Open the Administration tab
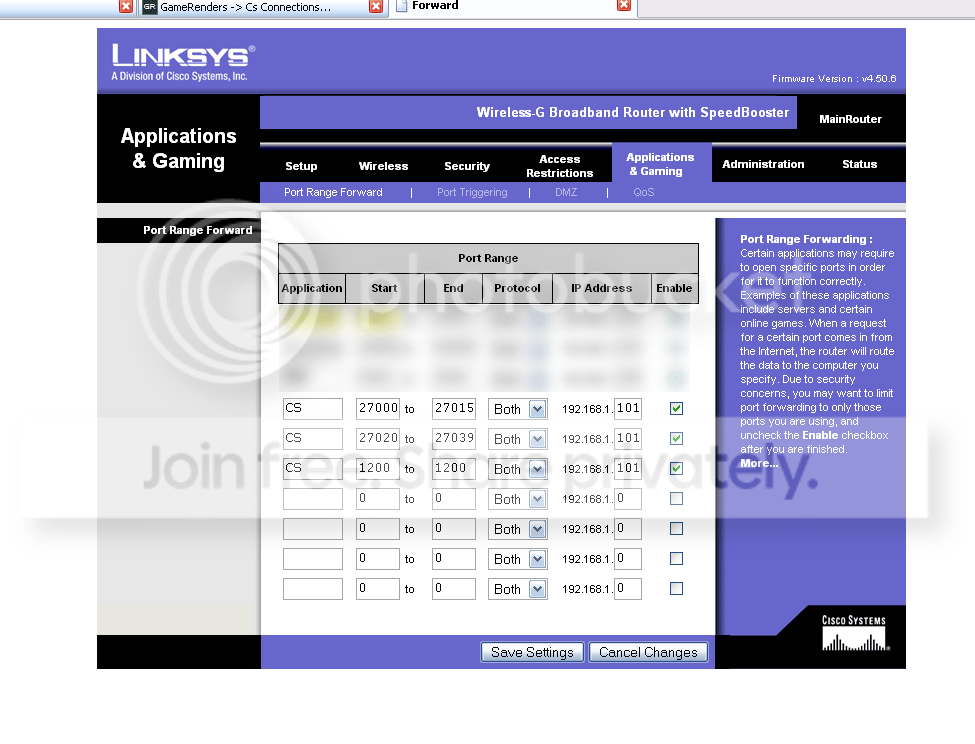 [763, 164]
